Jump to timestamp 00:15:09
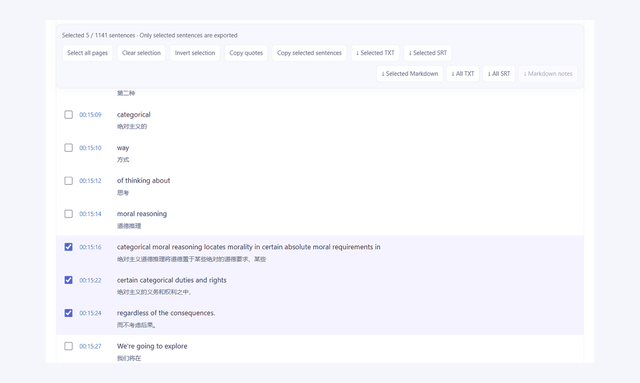 click(90, 115)
